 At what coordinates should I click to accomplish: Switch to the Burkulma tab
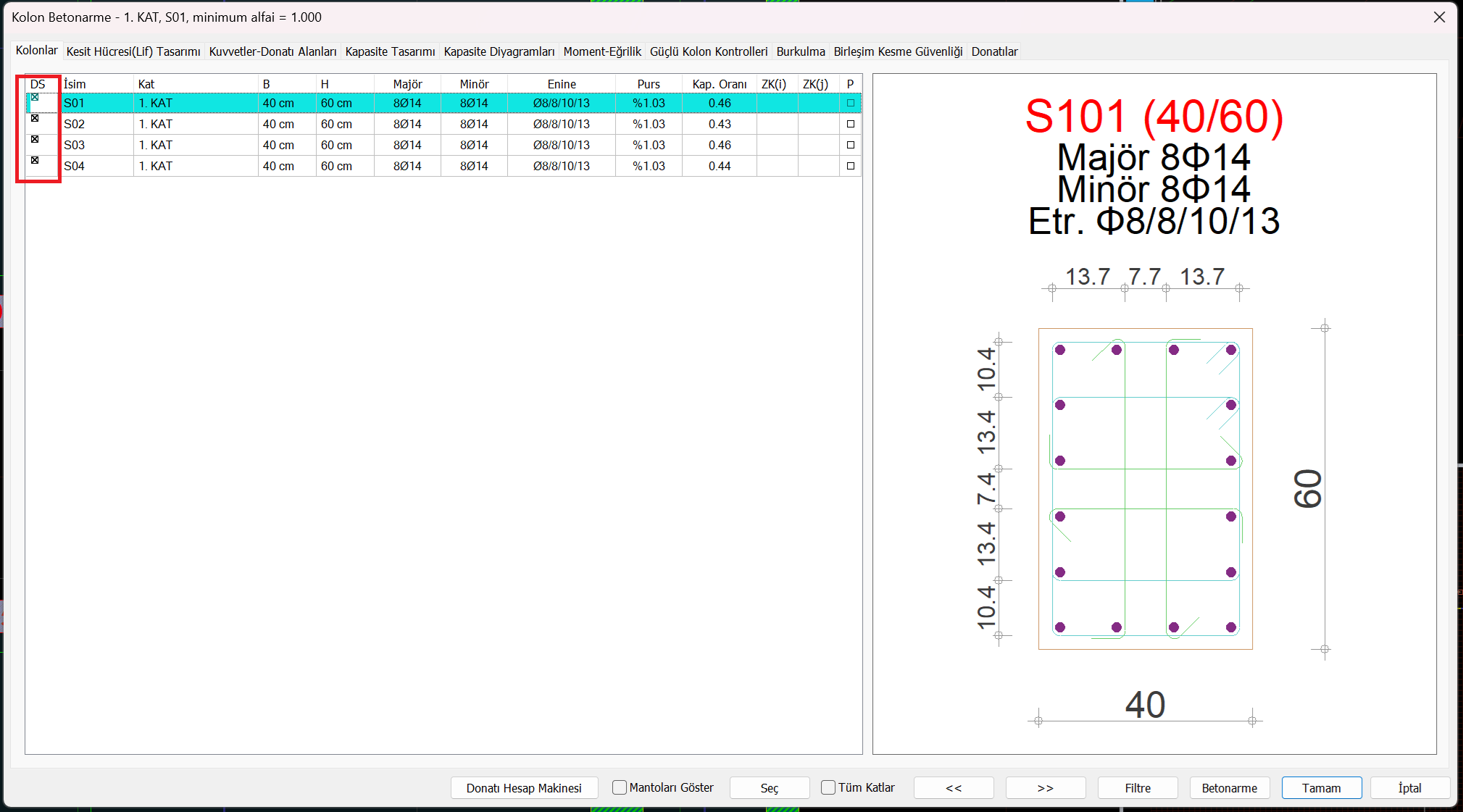[800, 51]
